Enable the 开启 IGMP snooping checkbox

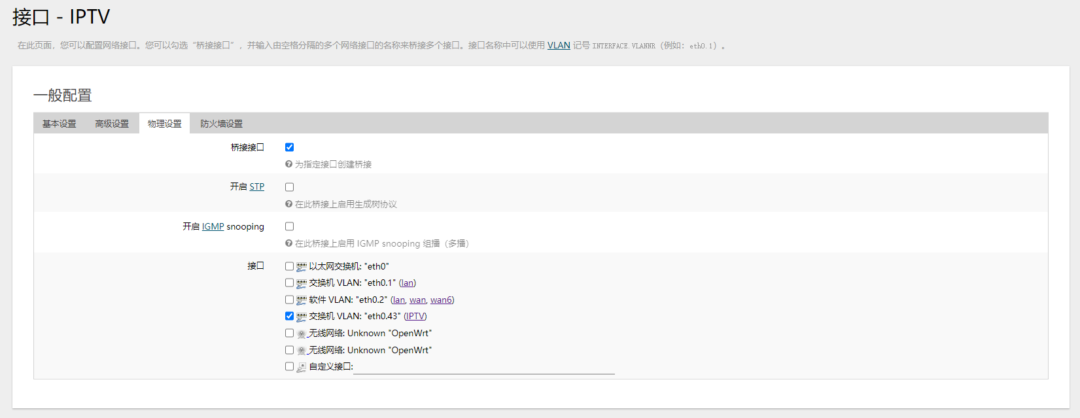click(x=289, y=227)
